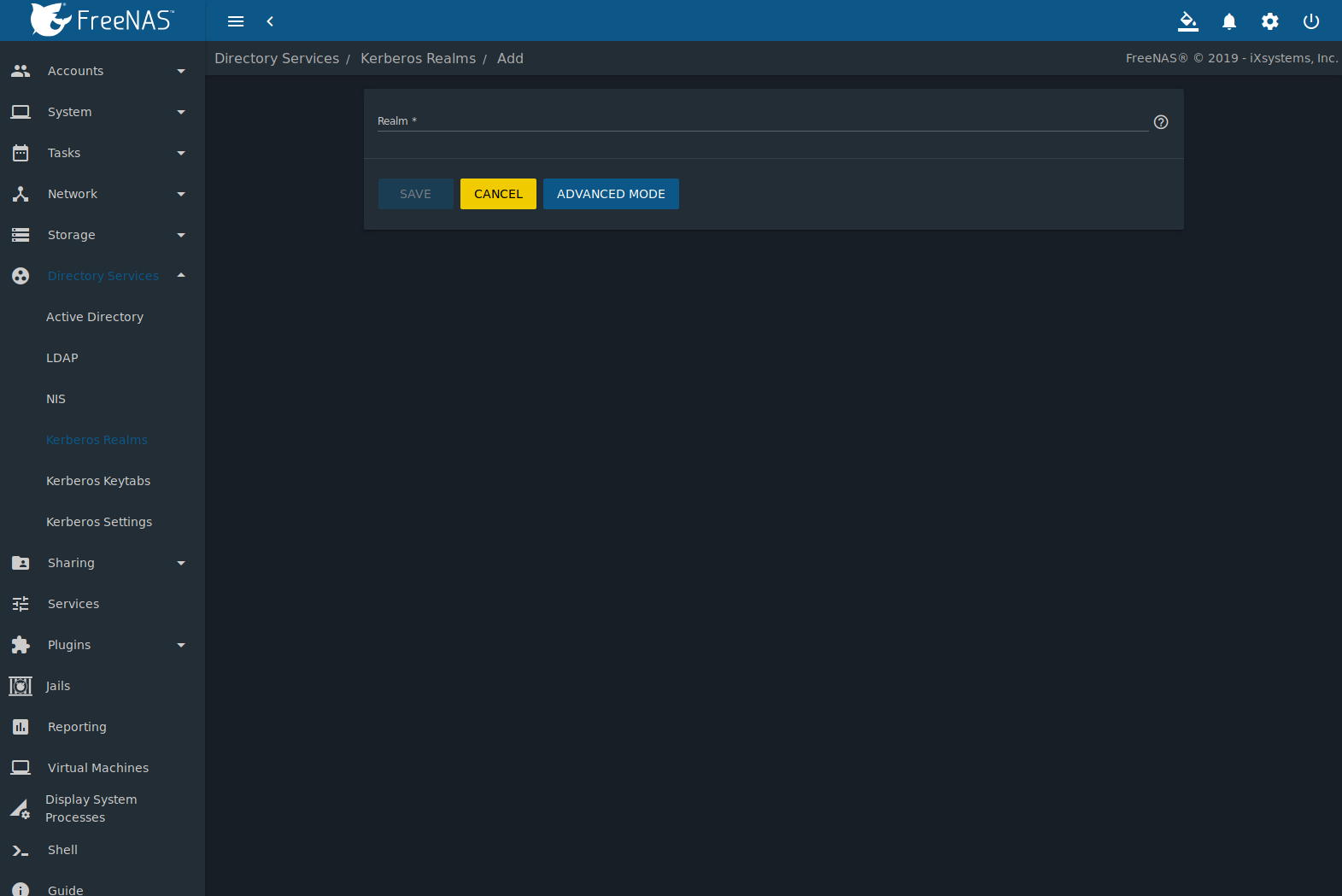Open the NIS page
Viewport: 1342px width, 896px height.
[x=56, y=399]
